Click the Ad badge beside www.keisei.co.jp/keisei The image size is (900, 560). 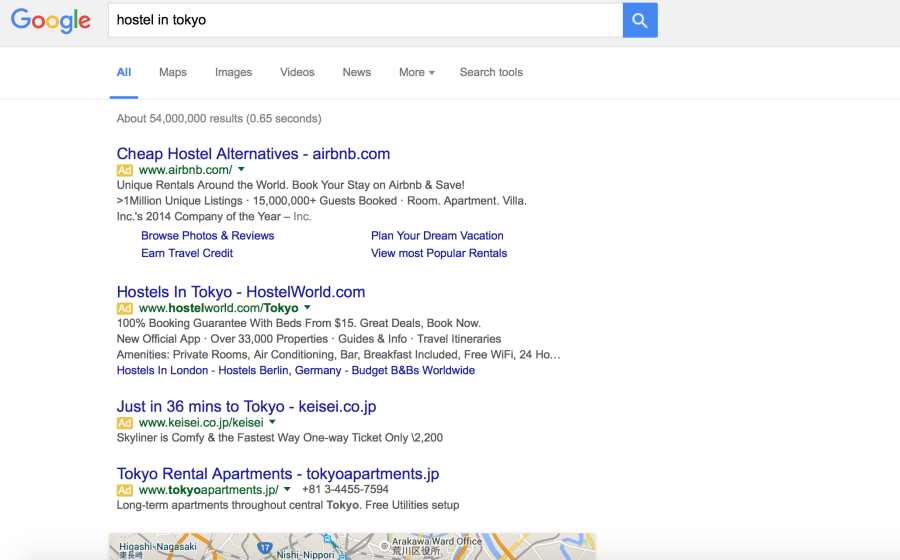125,423
